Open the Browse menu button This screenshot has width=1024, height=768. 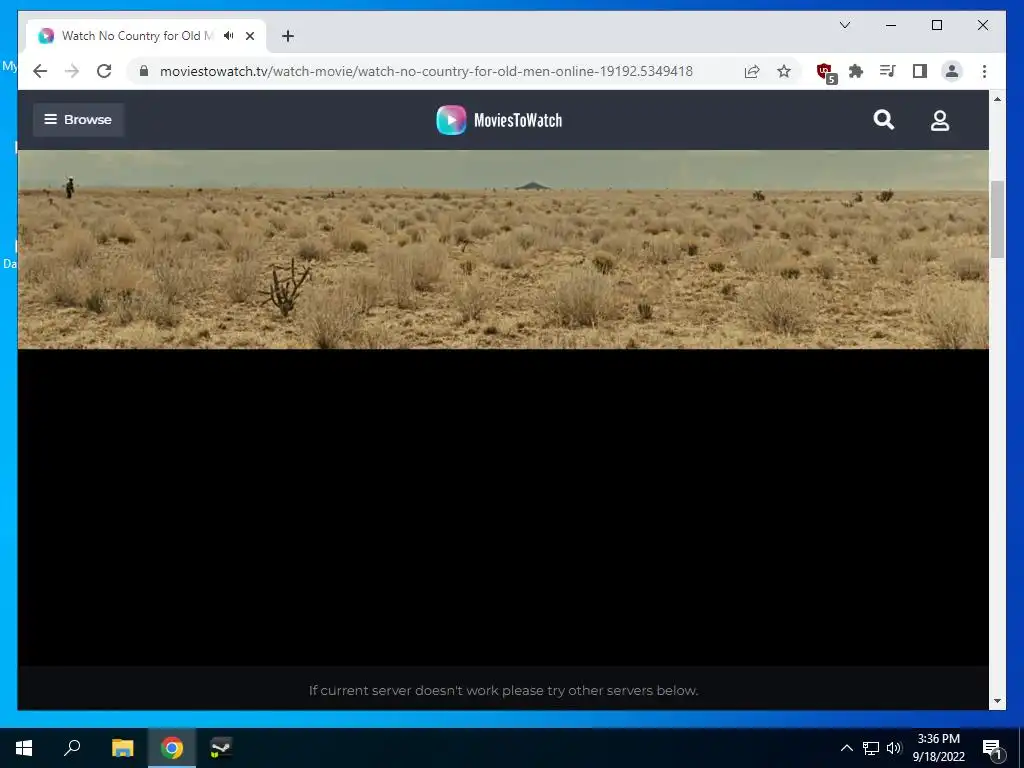(x=78, y=120)
